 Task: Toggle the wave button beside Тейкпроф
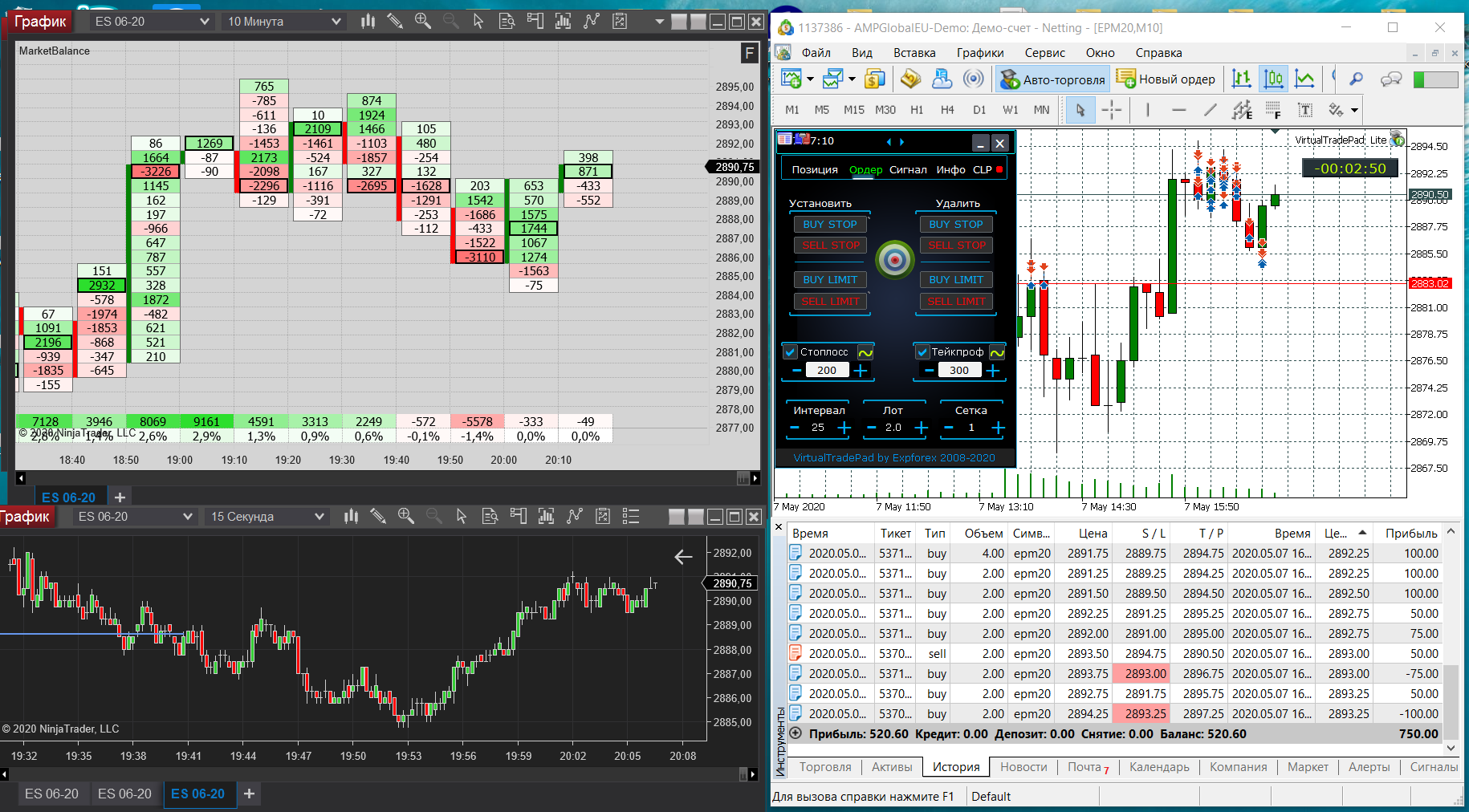(x=997, y=352)
